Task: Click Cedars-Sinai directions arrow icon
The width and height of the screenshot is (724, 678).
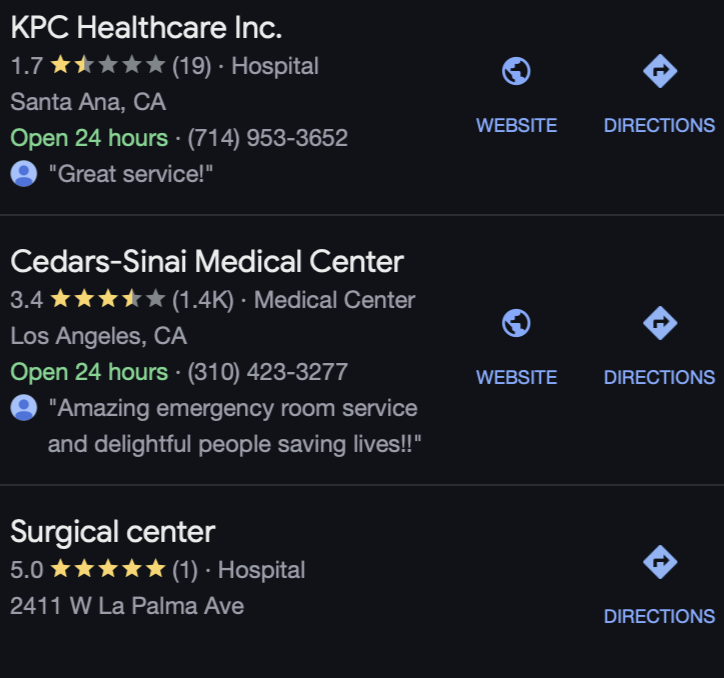Action: click(660, 323)
